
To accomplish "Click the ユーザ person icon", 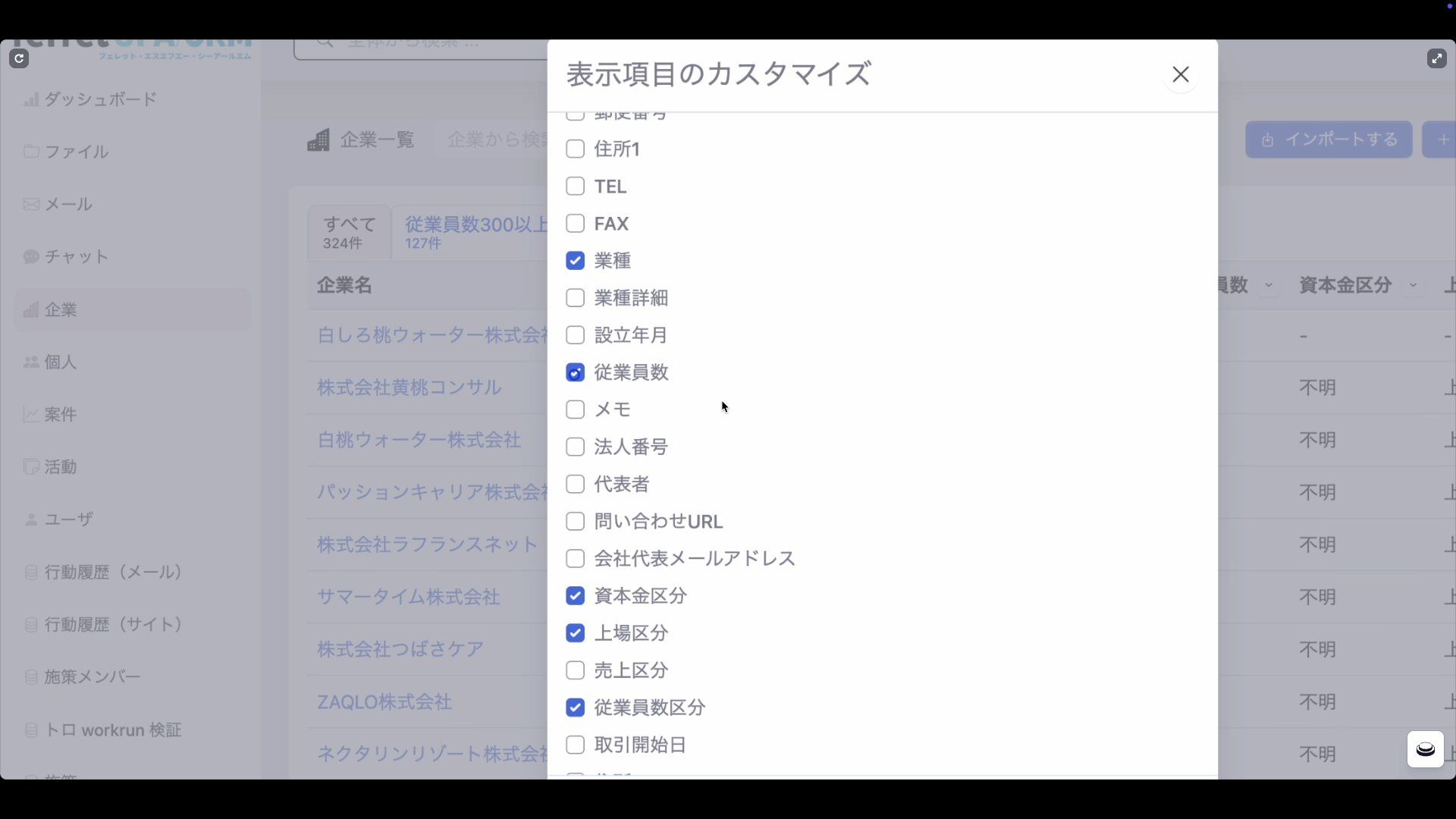I will pyautogui.click(x=31, y=519).
